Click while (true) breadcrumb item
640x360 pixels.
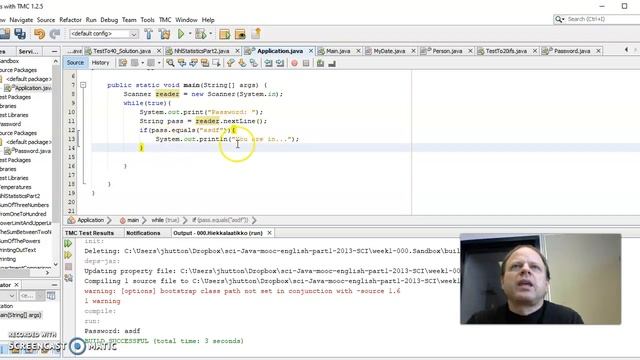click(165, 220)
